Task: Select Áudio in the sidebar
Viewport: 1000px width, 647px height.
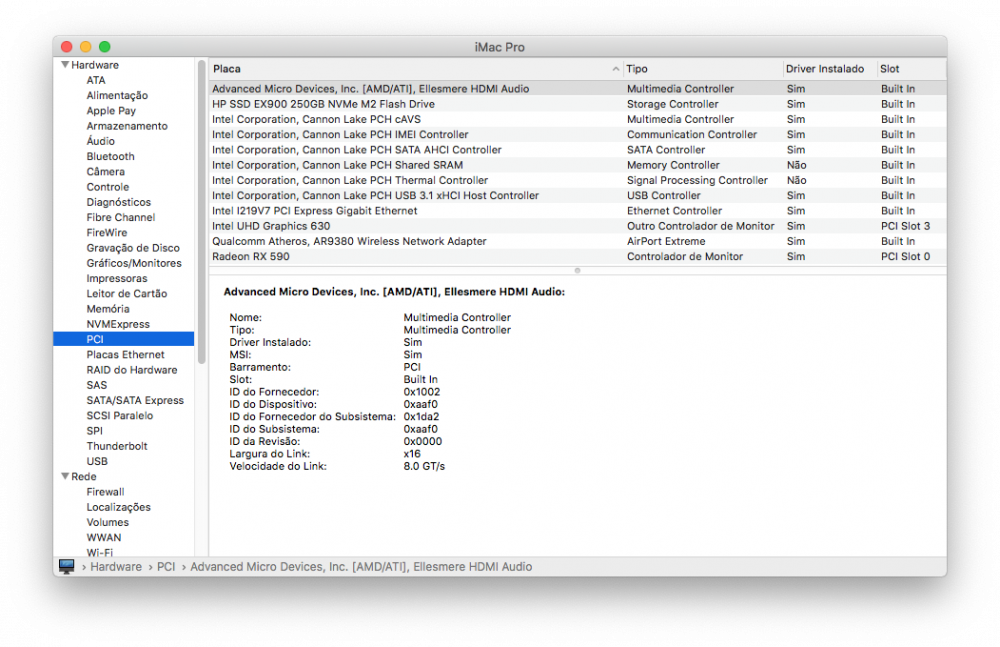Action: 101,141
